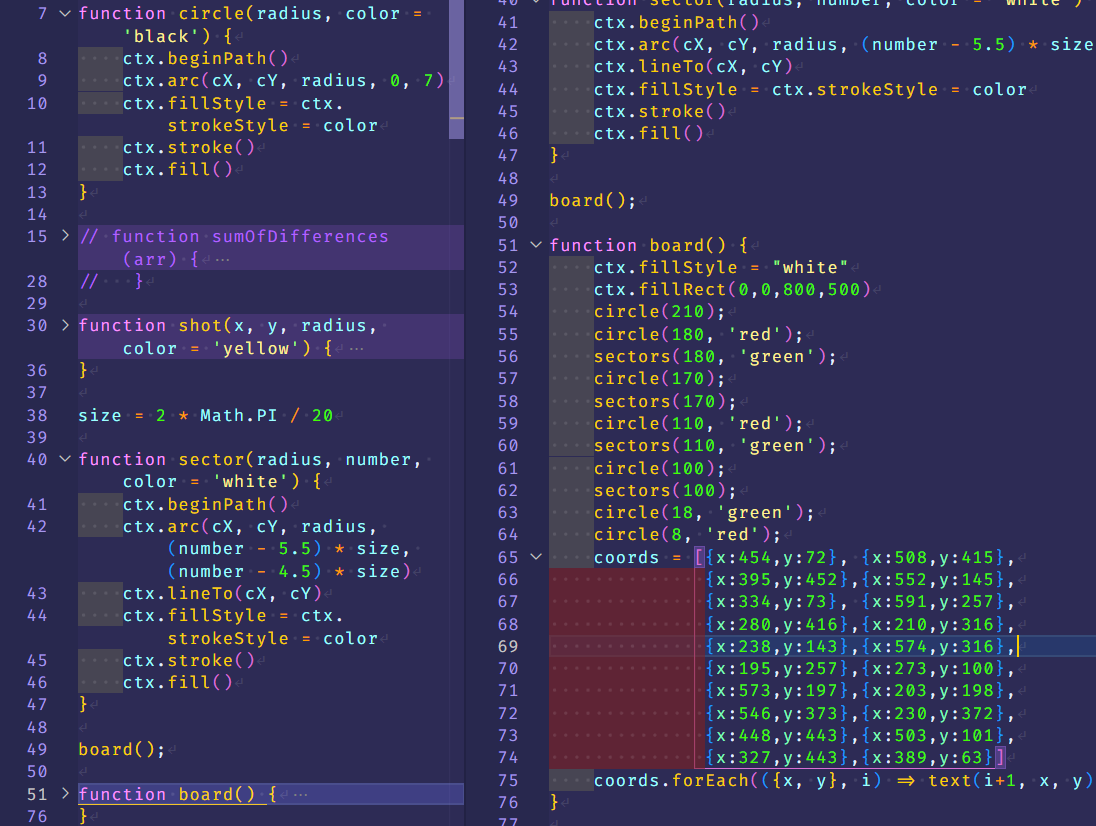
Task: Click 'ctx.fillStyle = "white"' on line 52
Action: [x=721, y=267]
